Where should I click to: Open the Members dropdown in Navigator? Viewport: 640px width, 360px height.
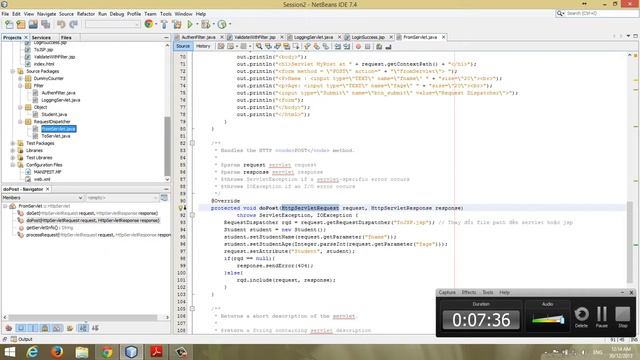(x=42, y=198)
